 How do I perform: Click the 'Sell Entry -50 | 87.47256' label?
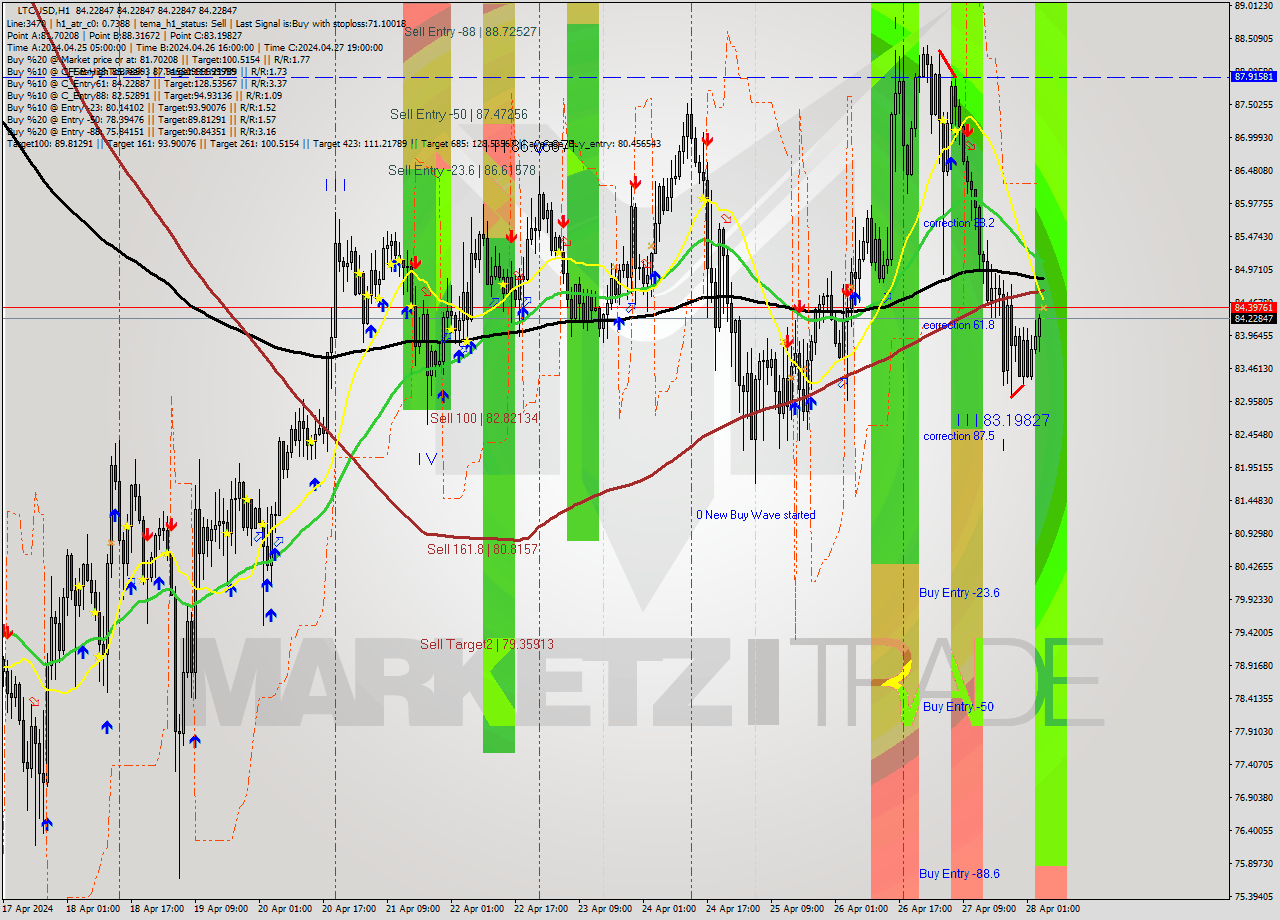[x=459, y=115]
